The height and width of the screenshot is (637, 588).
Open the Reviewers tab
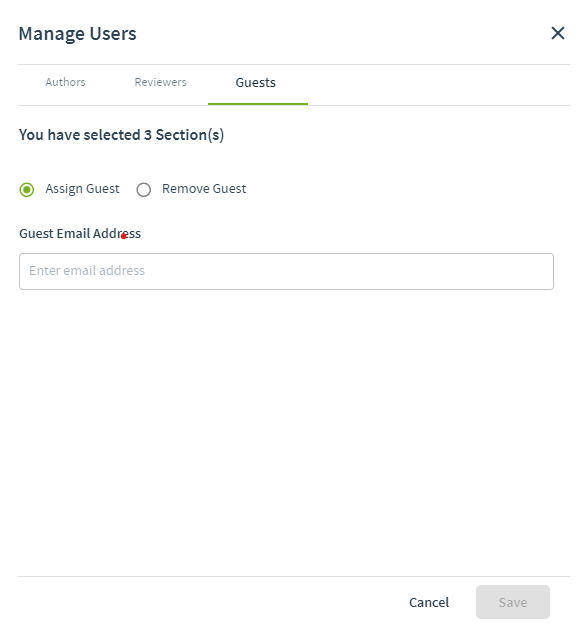pyautogui.click(x=161, y=82)
